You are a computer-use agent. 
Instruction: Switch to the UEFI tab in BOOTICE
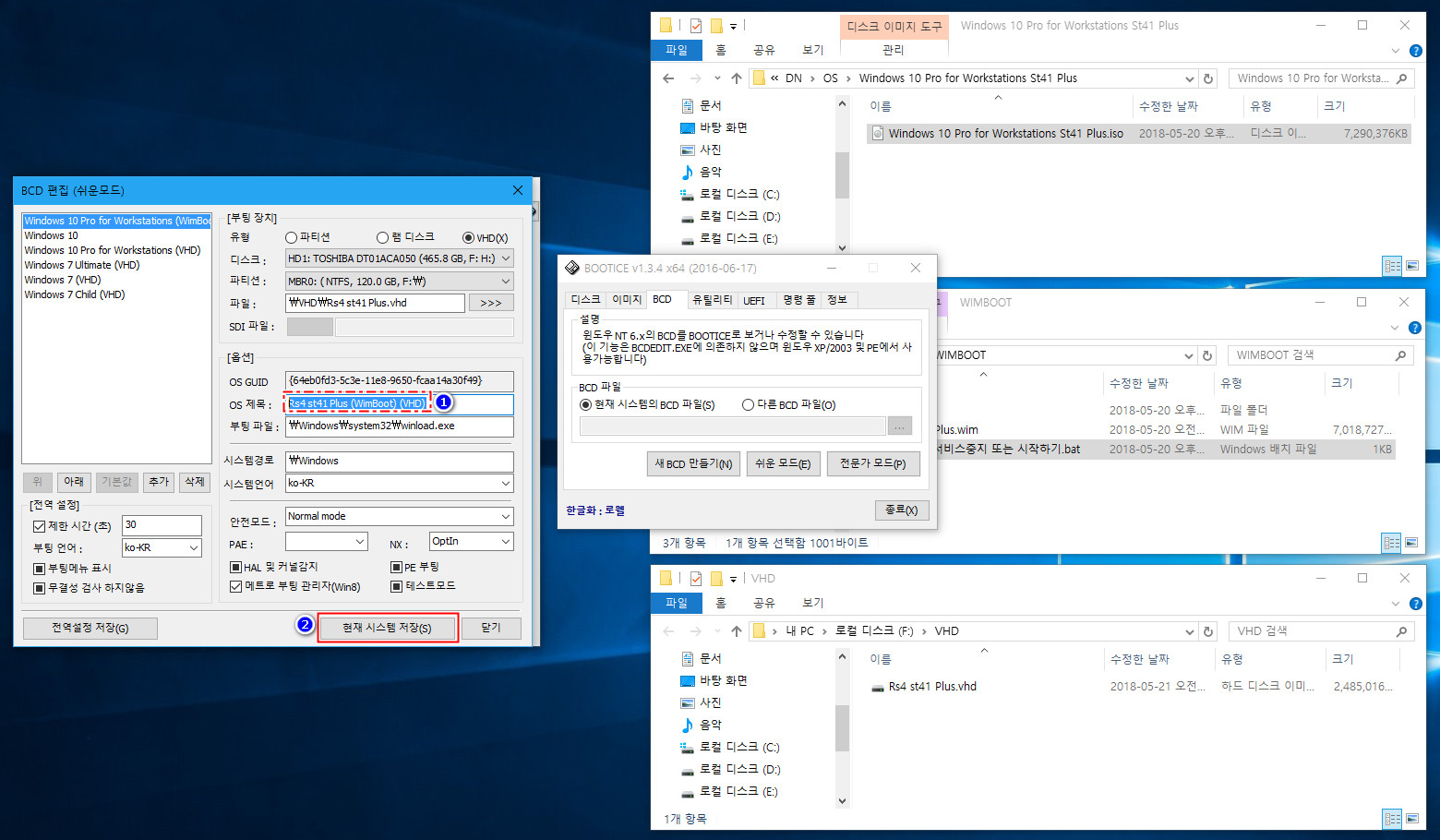tap(754, 300)
